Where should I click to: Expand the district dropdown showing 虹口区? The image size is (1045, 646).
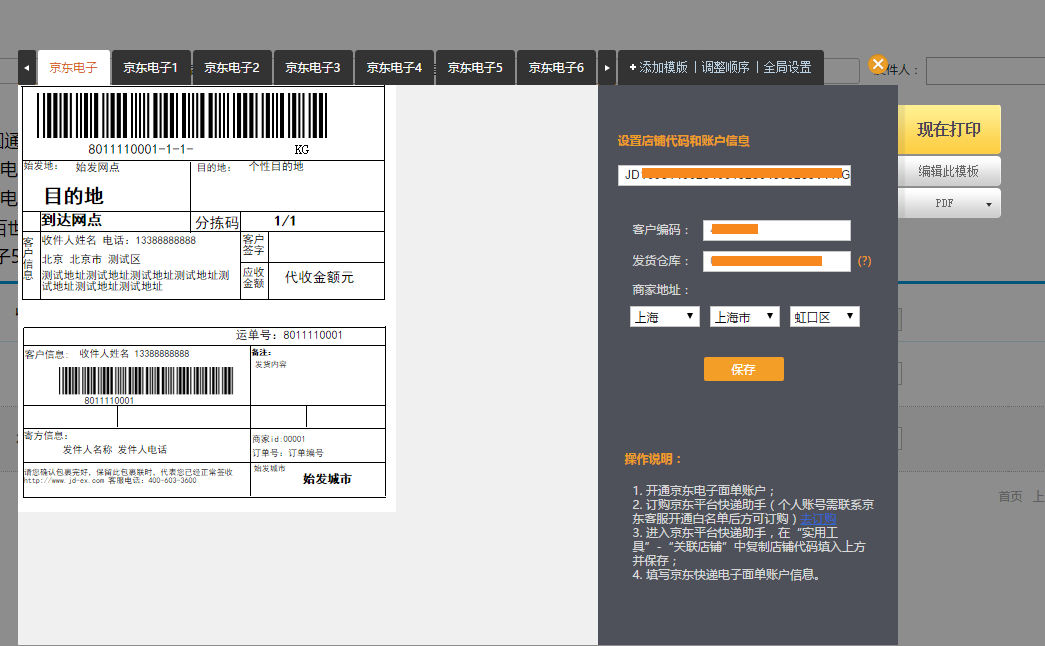coord(824,317)
